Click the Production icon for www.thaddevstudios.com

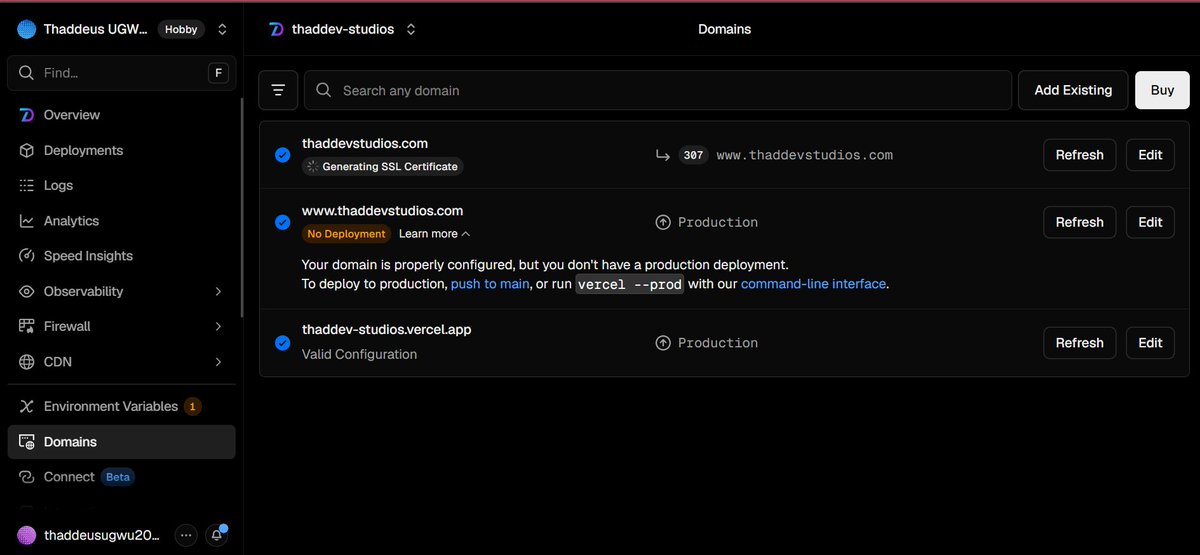coord(662,222)
